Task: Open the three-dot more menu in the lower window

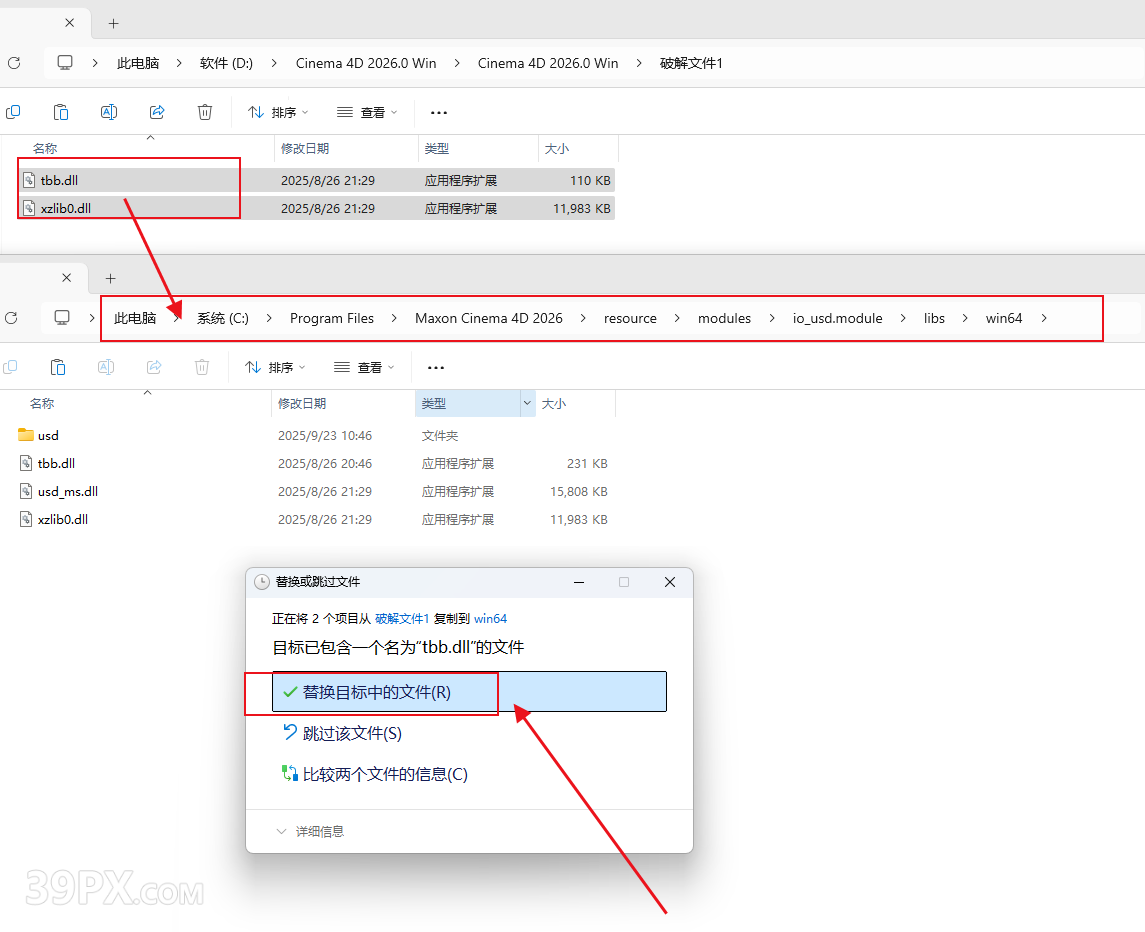Action: 436,367
